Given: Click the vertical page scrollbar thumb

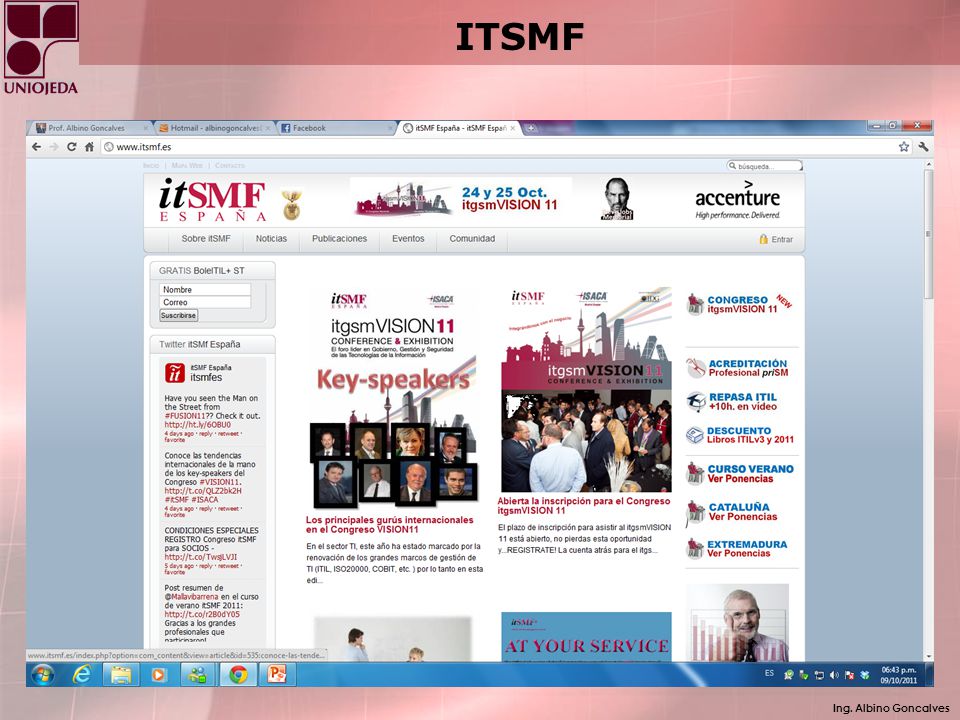Looking at the screenshot, I should (928, 234).
